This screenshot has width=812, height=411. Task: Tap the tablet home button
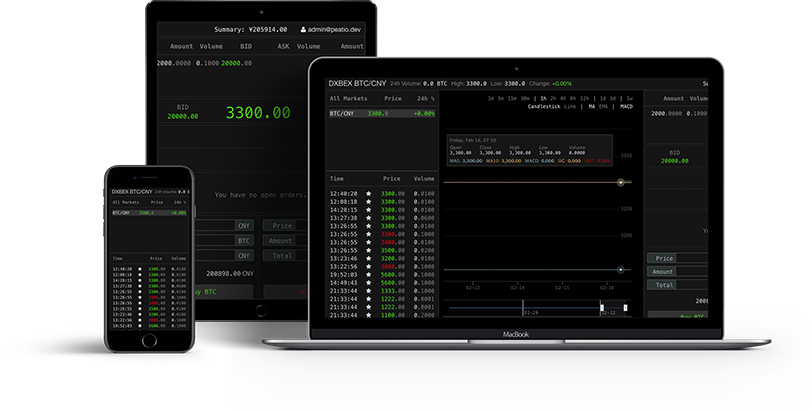tap(261, 311)
